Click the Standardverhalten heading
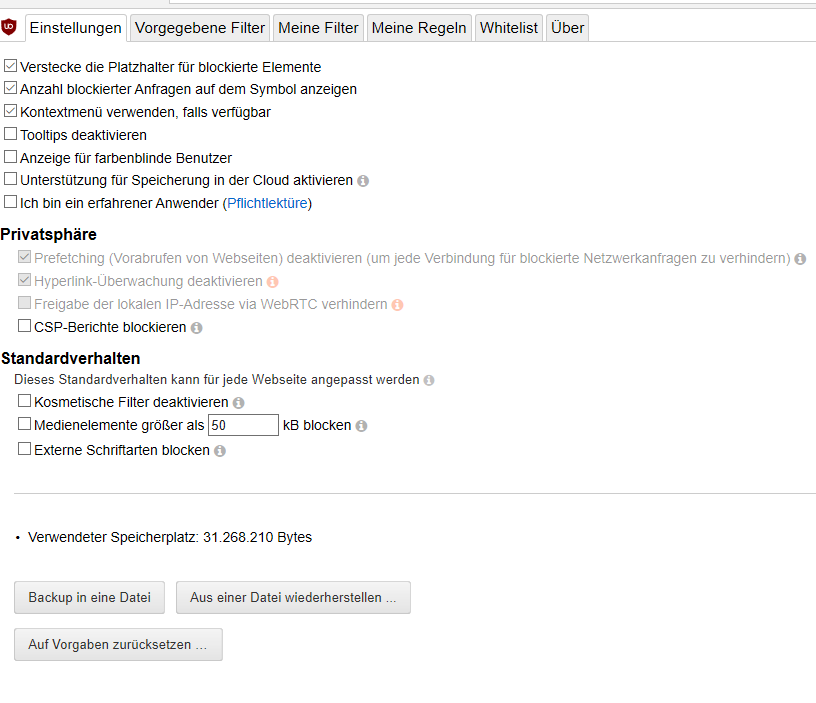Viewport: 816px width, 703px height. [71, 359]
